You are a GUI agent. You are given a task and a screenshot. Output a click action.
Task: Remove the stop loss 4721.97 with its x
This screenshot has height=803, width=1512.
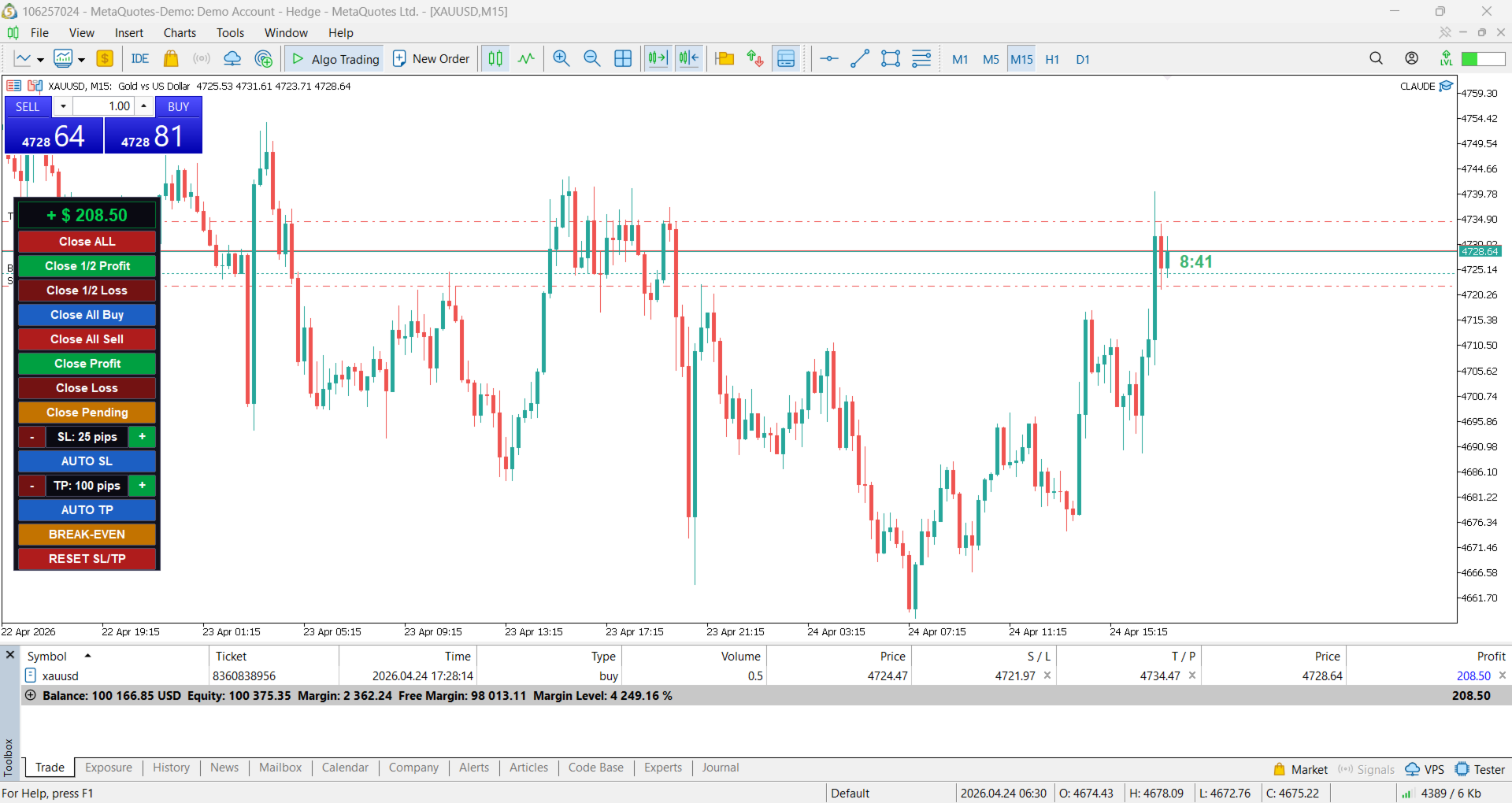pyautogui.click(x=1047, y=675)
